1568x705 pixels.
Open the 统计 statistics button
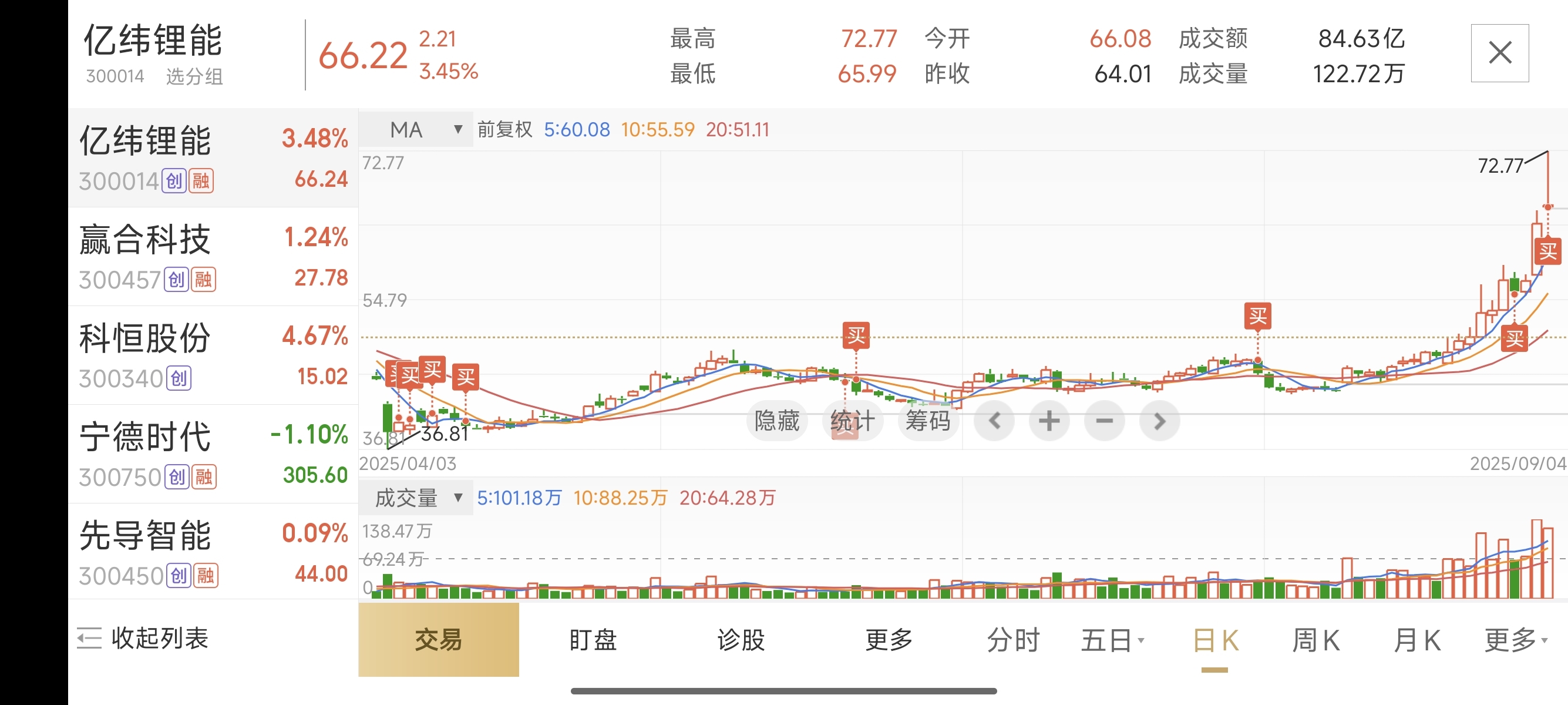[x=852, y=421]
